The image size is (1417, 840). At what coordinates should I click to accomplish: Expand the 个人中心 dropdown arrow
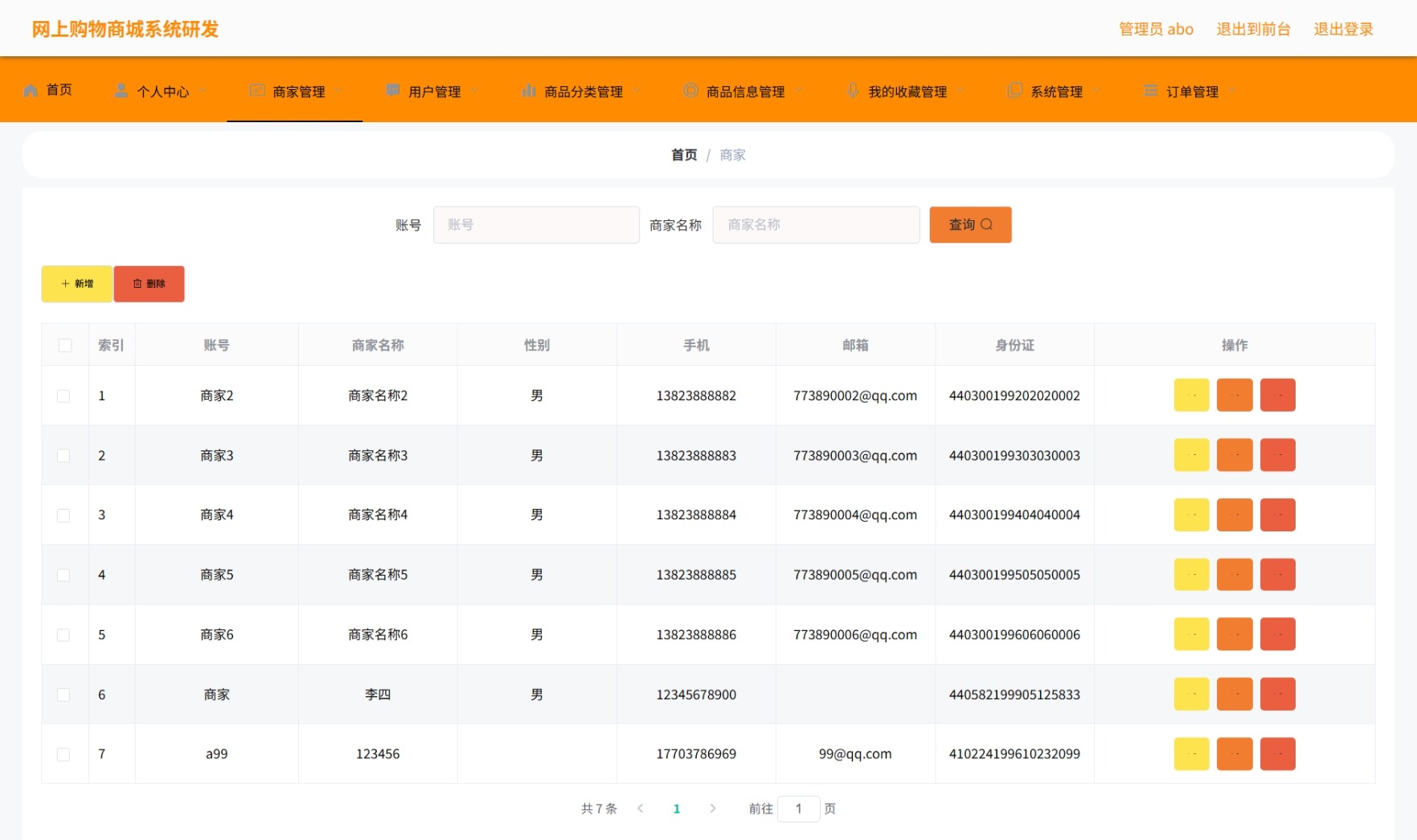[203, 90]
